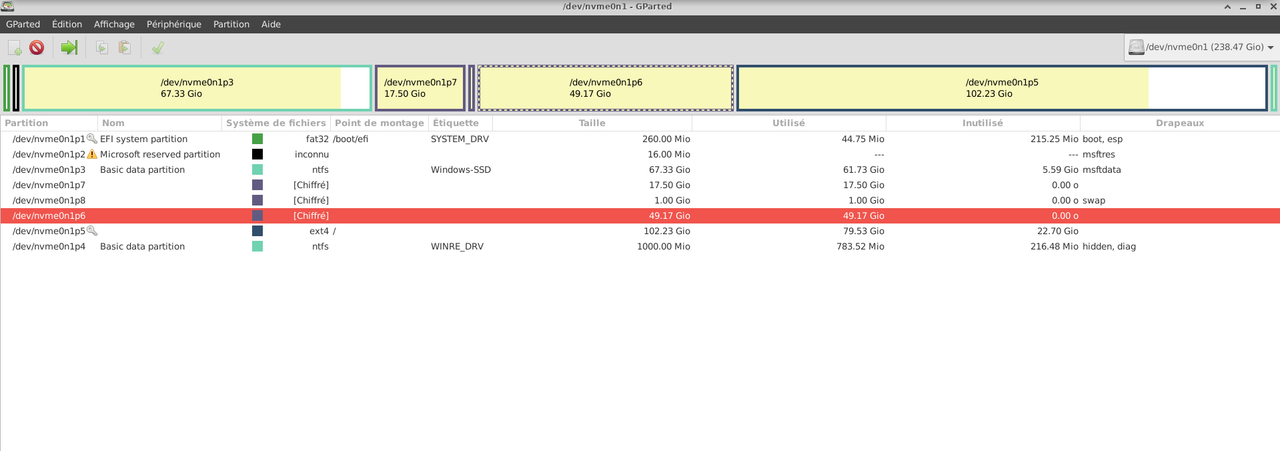
Task: Select the /dev/nvme0n1p3 block in disk map
Action: (x=197, y=88)
